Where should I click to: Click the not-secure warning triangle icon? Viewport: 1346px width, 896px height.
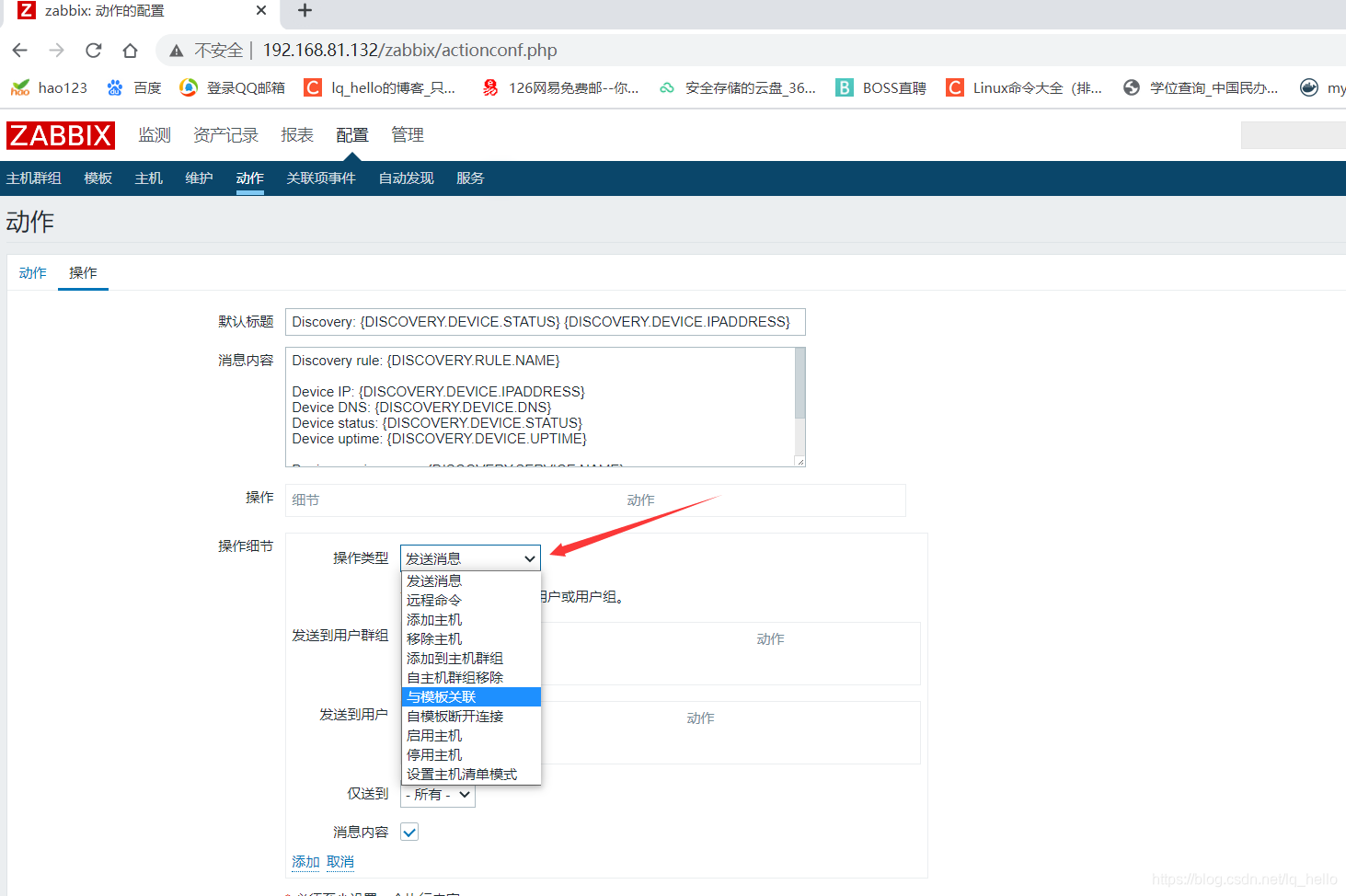coord(177,51)
